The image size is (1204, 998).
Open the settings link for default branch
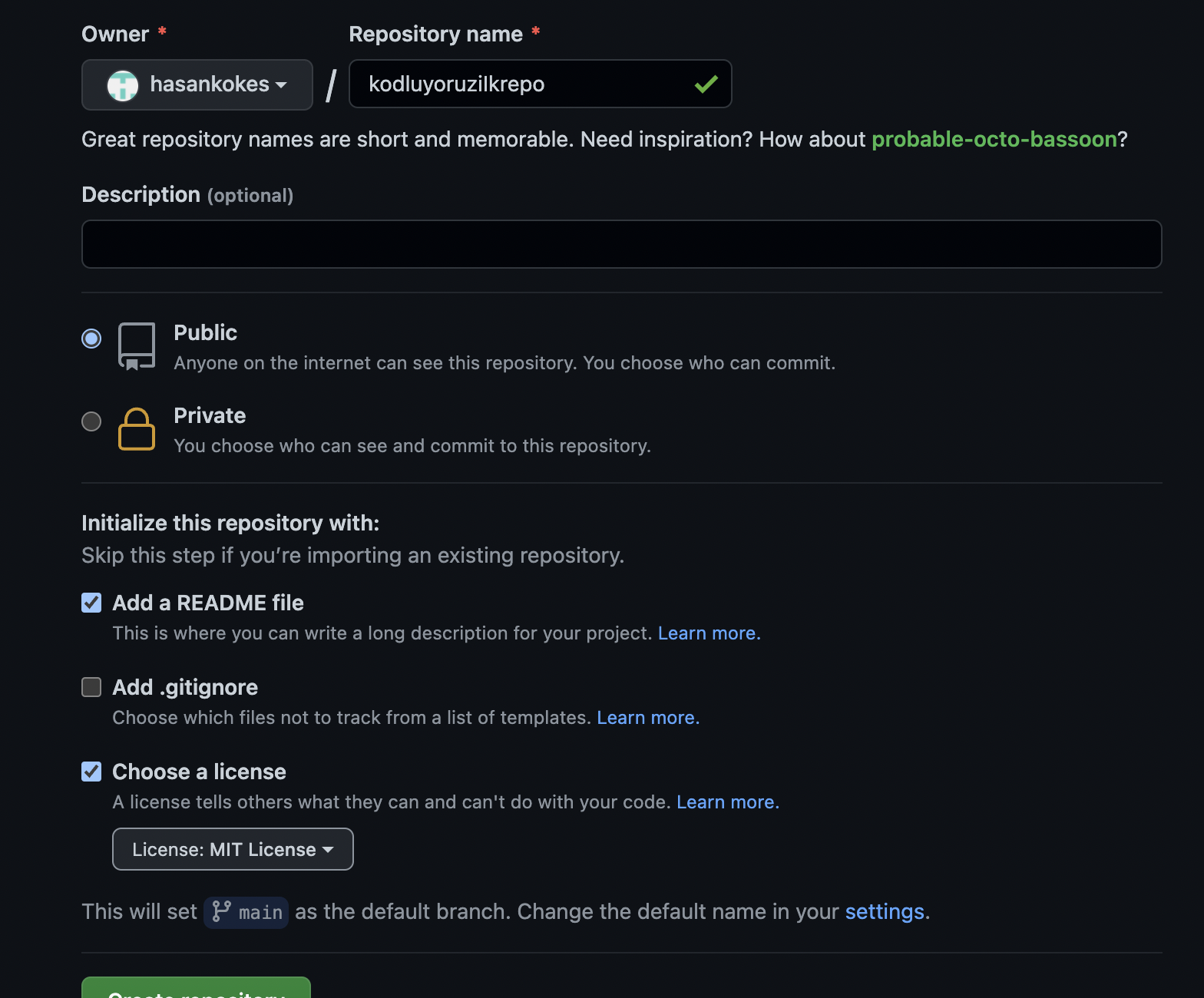885,911
